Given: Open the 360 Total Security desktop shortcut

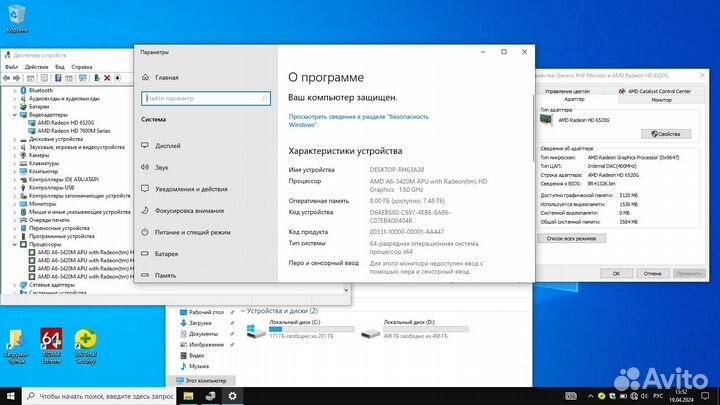Looking at the screenshot, I should (85, 345).
